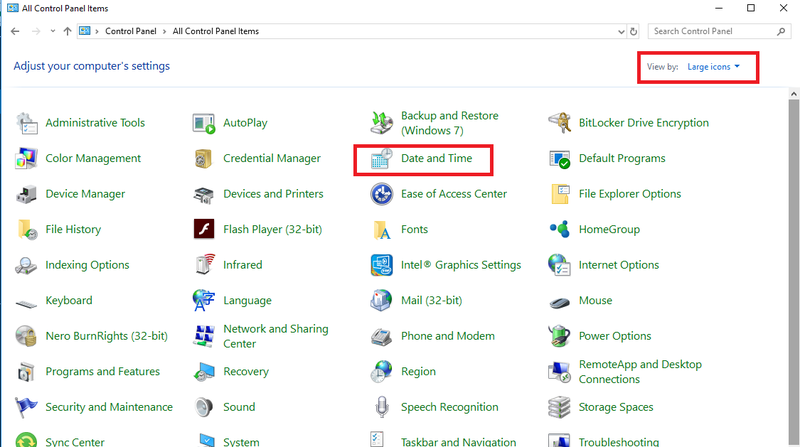Screen dimensions: 800x447
Task: Click the Infrared icon
Action: [205, 265]
